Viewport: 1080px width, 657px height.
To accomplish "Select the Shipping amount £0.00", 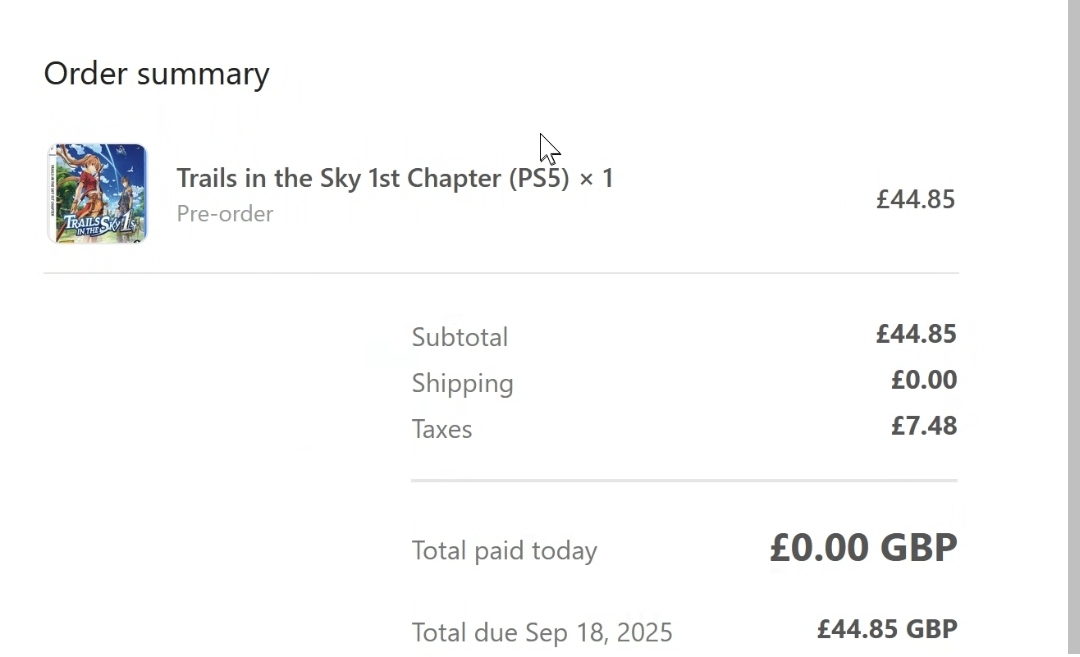I will click(924, 380).
